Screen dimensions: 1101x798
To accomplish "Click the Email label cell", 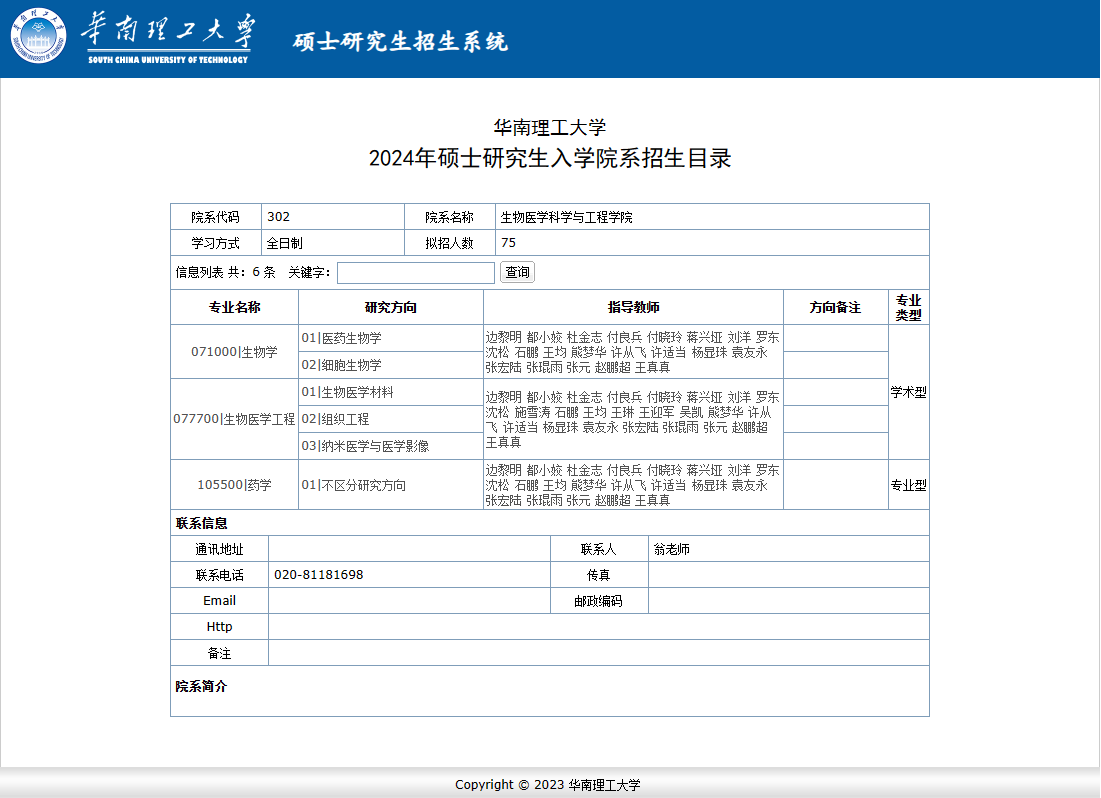I will [220, 601].
